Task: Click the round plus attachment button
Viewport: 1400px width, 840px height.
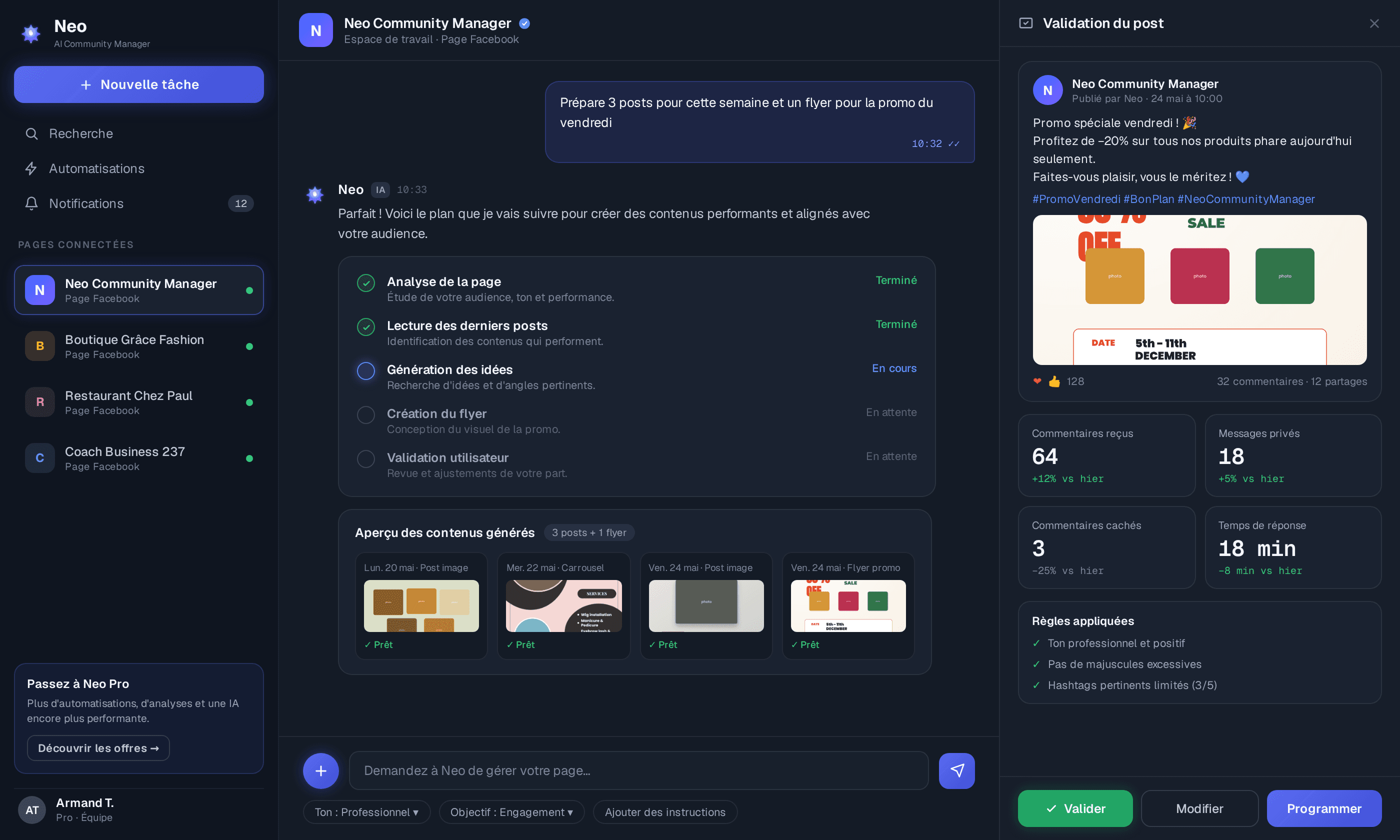Action: point(321,770)
